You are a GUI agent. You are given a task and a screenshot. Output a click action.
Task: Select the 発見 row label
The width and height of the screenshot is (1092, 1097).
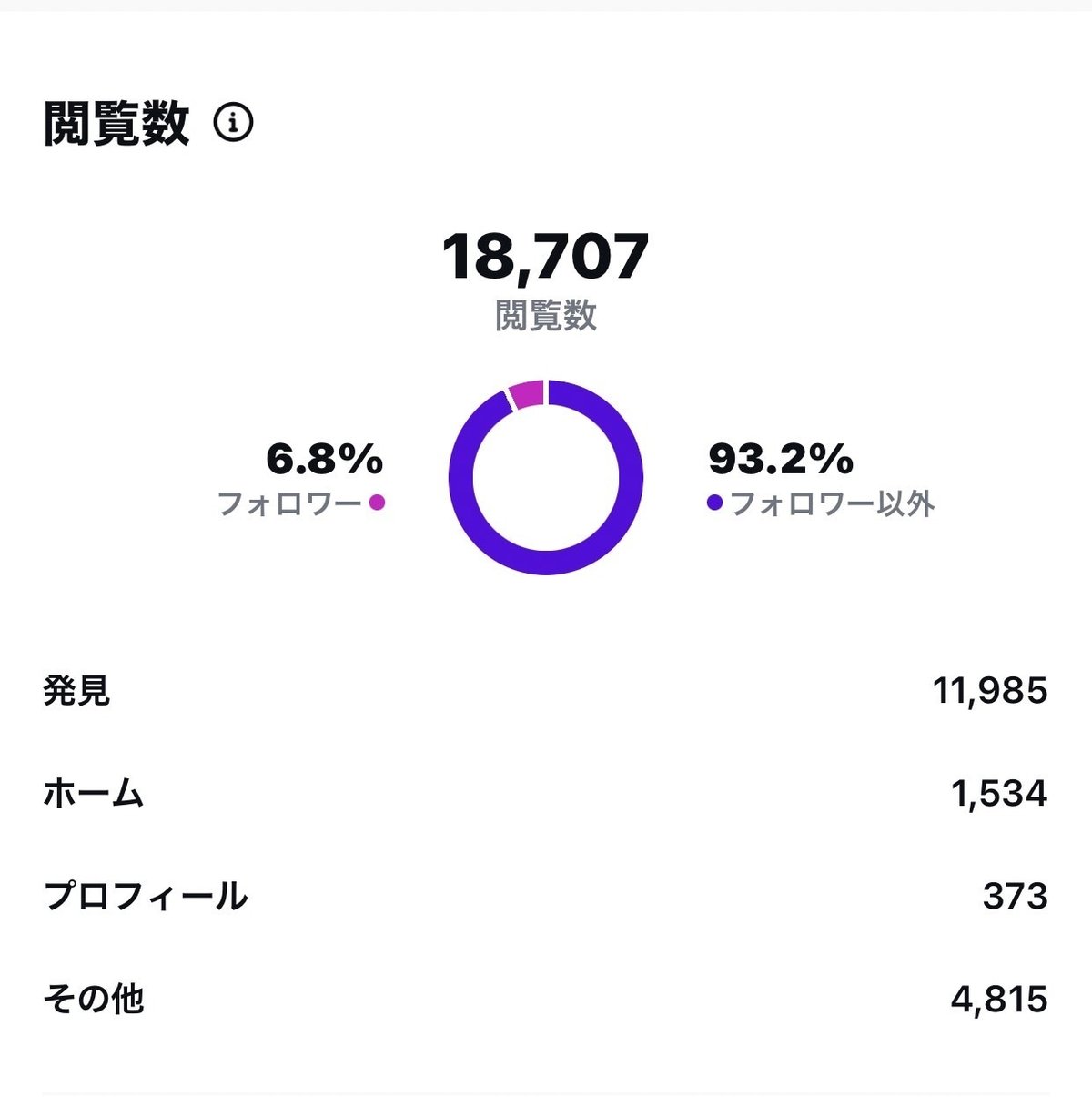pyautogui.click(x=76, y=691)
